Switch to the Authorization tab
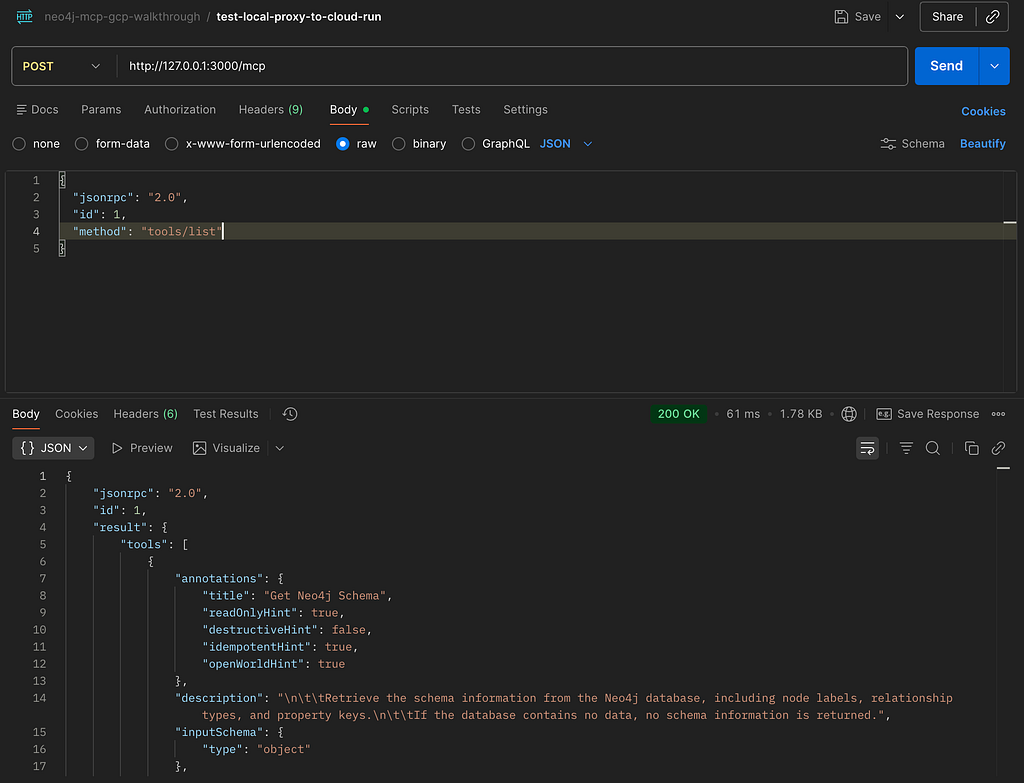Viewport: 1024px width, 783px height. [180, 110]
